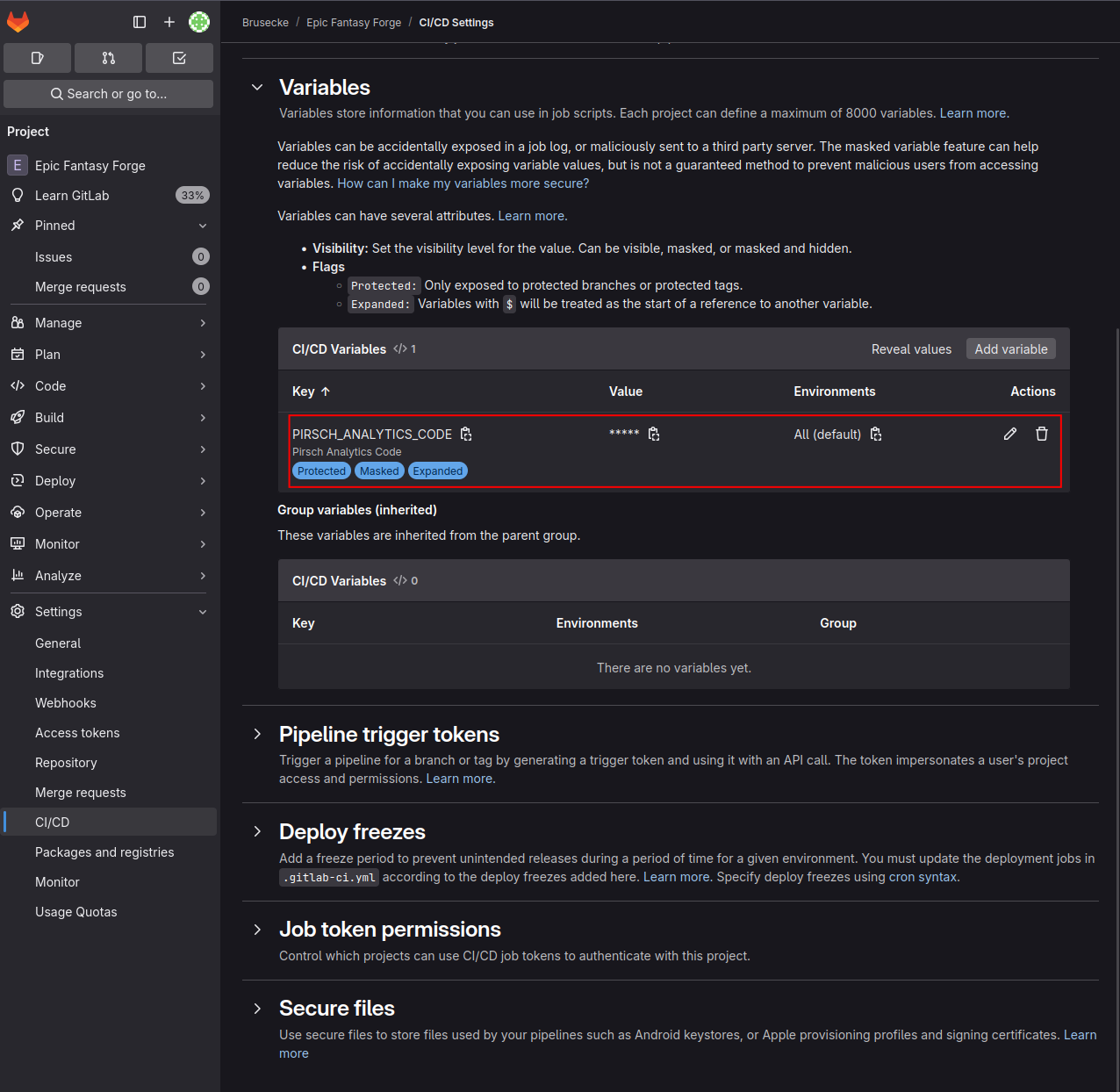Collapse the Variables section
This screenshot has height=1092, width=1120.
[x=257, y=87]
